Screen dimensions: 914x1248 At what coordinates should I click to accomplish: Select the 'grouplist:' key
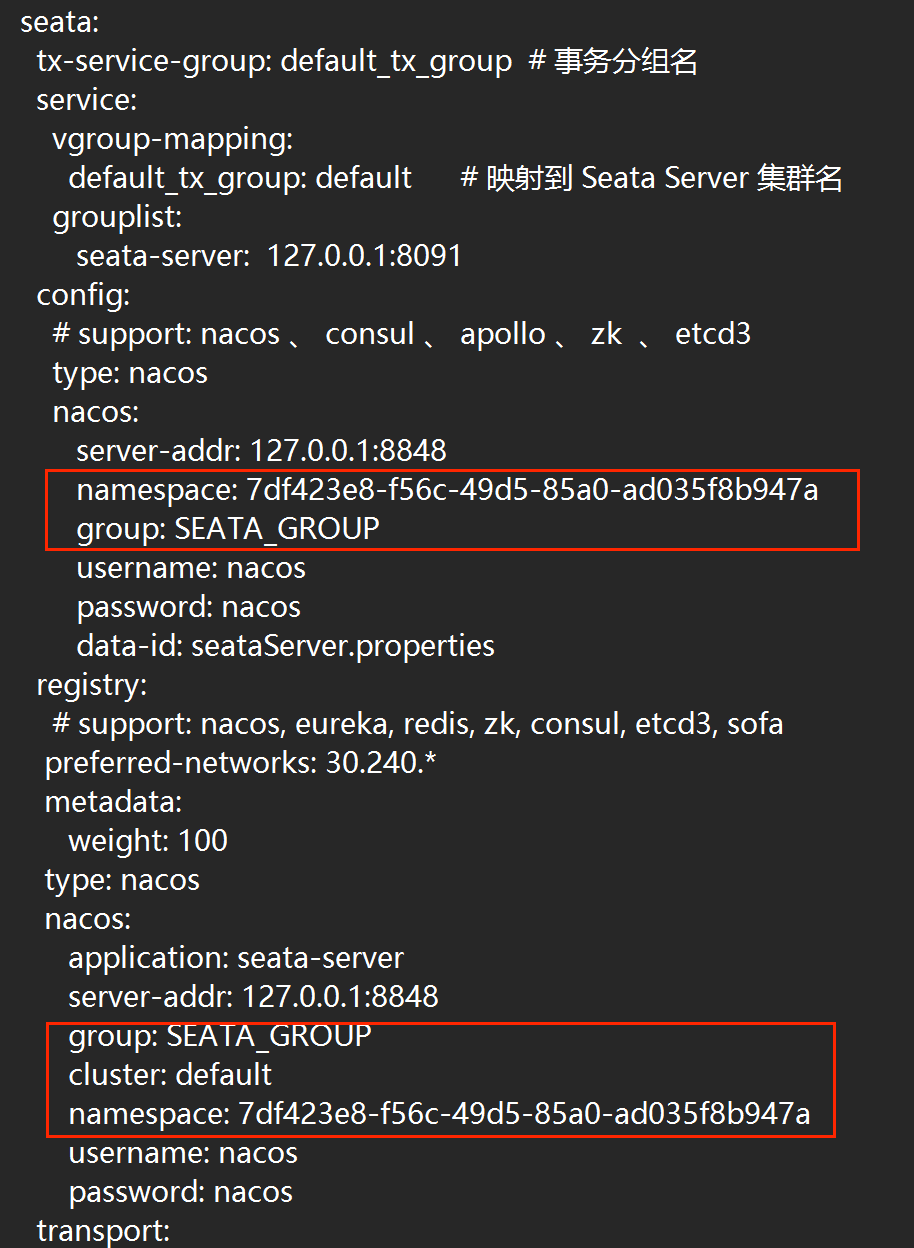click(x=117, y=217)
